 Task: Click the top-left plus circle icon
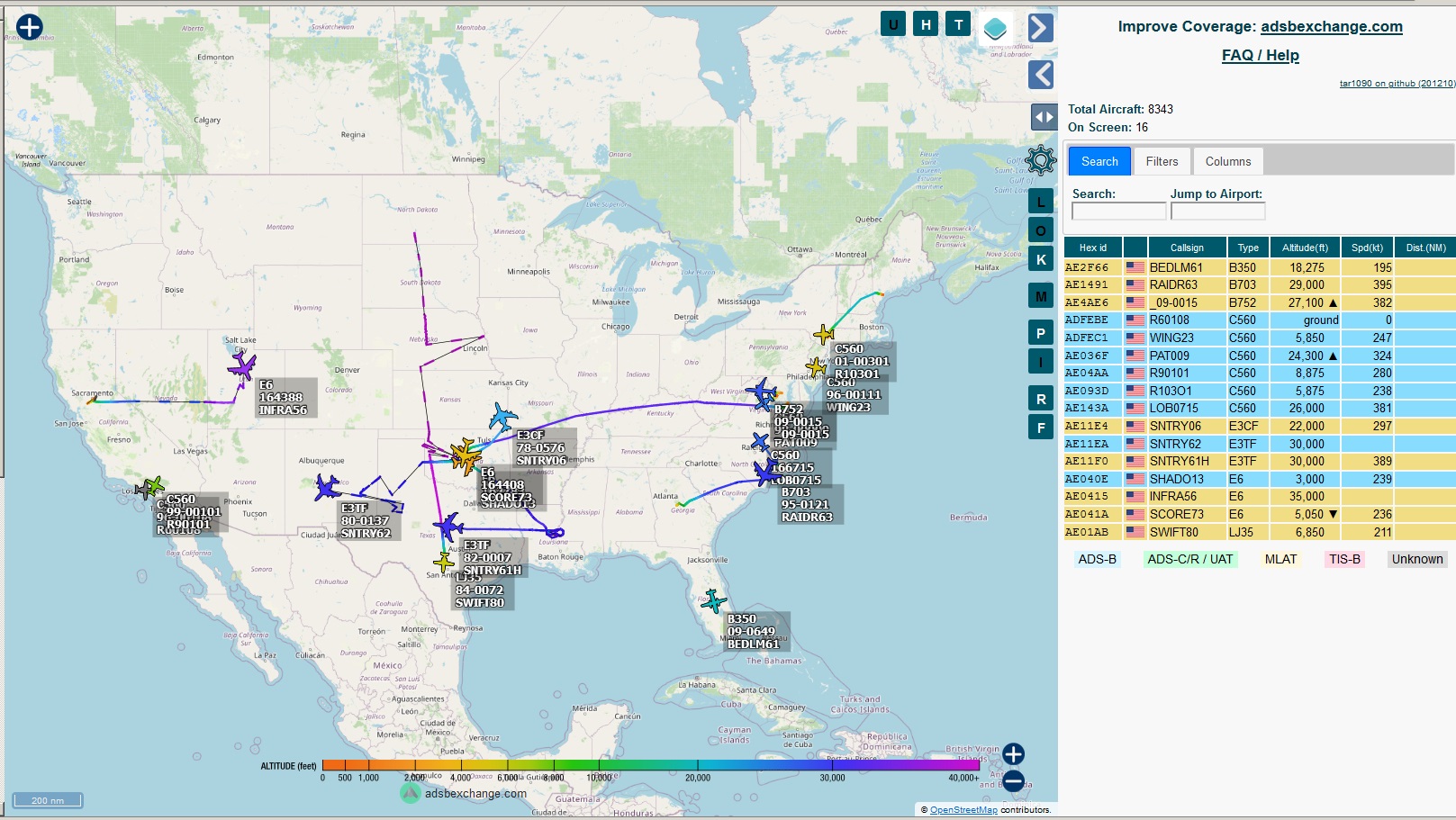30,27
